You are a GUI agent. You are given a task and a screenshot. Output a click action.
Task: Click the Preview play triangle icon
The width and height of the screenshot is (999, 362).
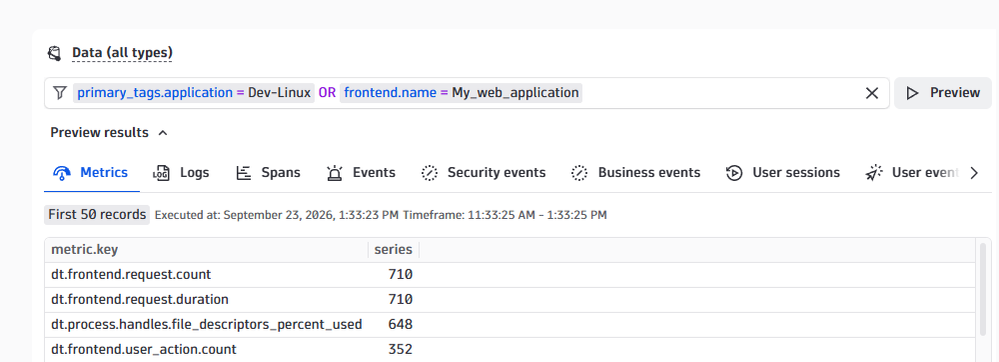tap(912, 93)
